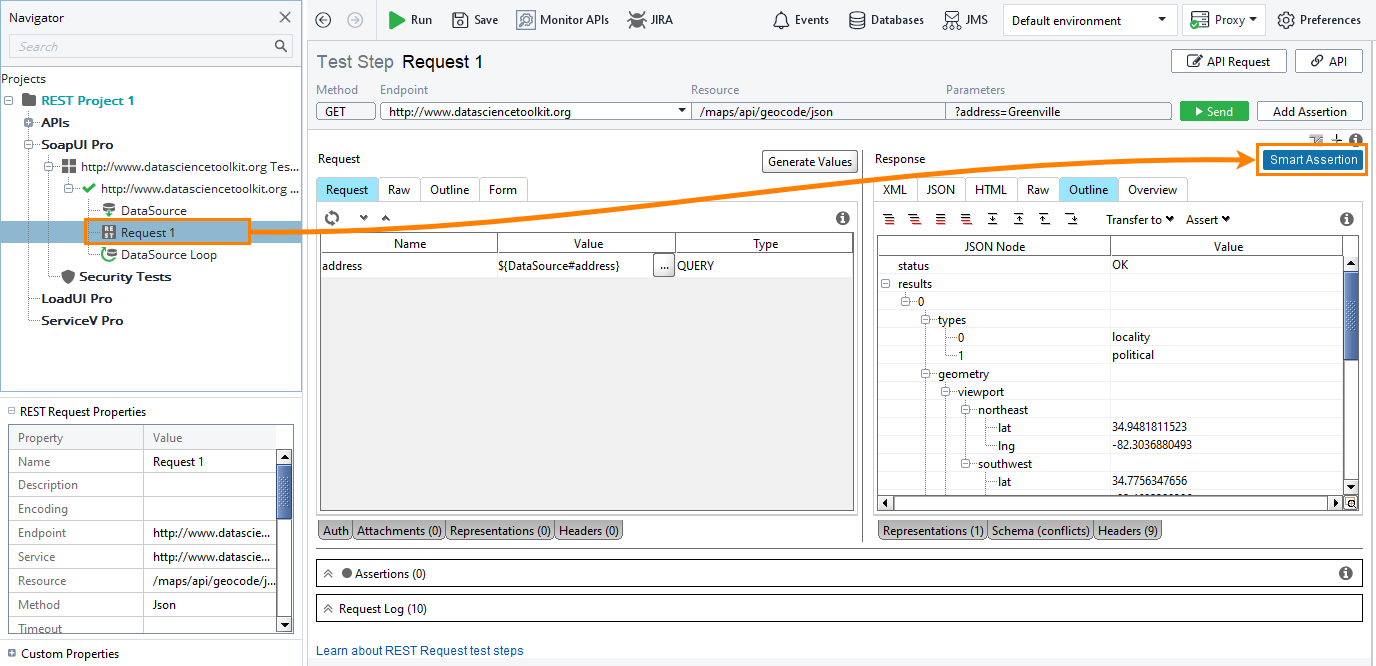Click the Run button in the toolbar
This screenshot has width=1376, height=666.
pyautogui.click(x=410, y=20)
